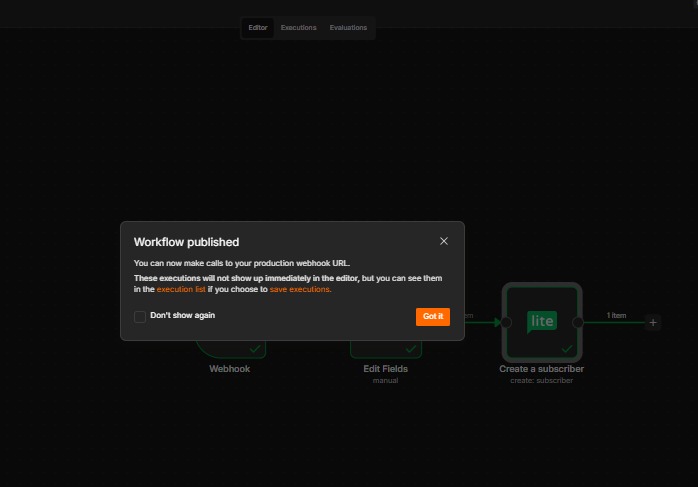Click the Create a subscriber output connector

tap(578, 322)
